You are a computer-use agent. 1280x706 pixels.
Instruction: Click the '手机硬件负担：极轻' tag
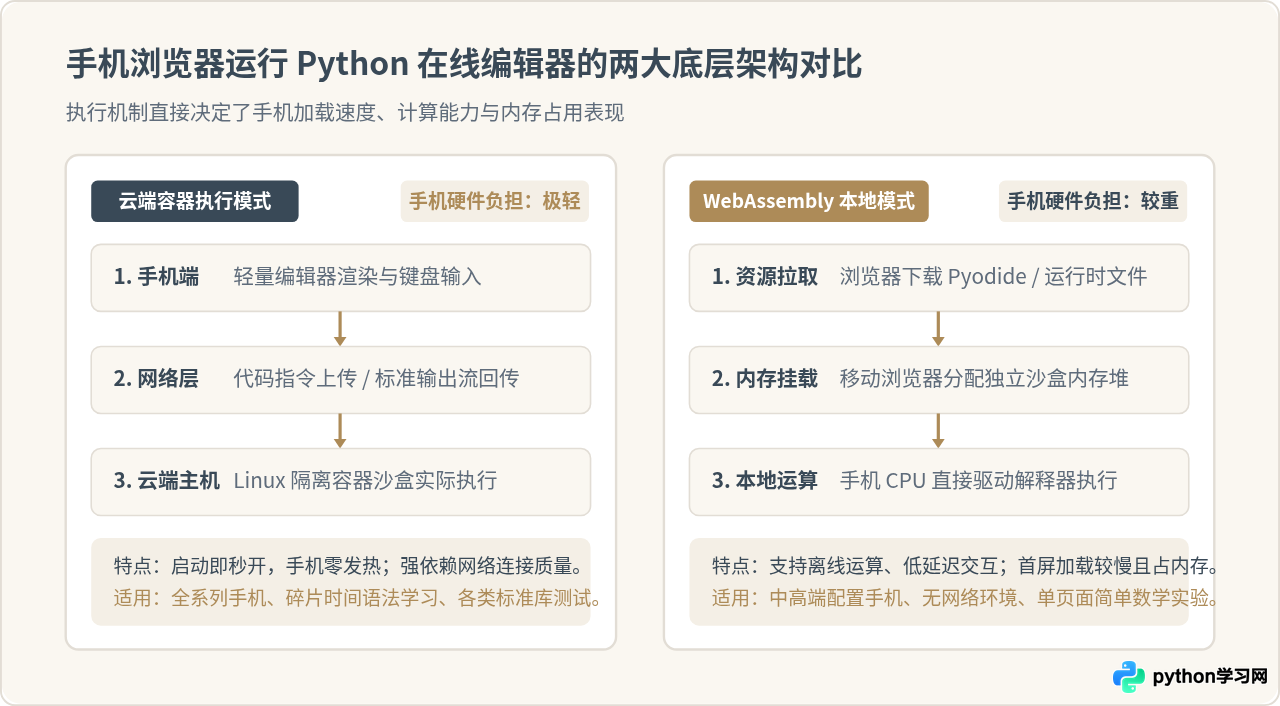pos(495,201)
